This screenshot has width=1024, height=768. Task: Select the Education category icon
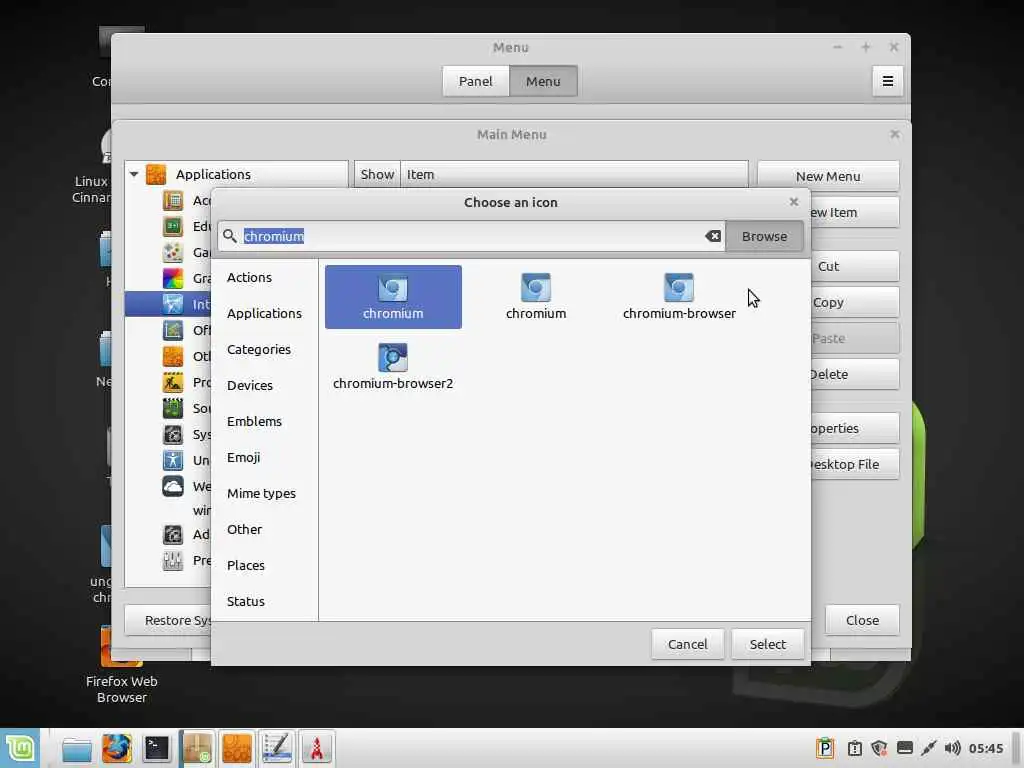tap(173, 227)
